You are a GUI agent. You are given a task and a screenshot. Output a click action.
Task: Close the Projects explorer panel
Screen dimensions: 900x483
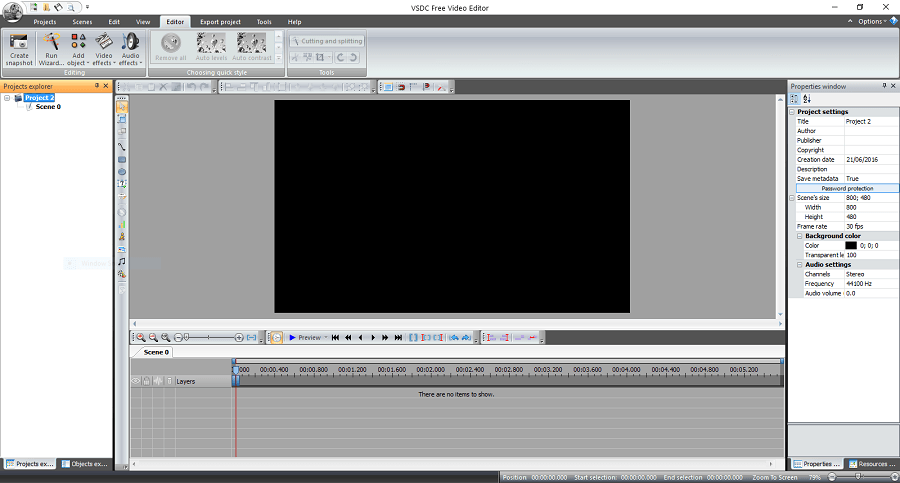(x=106, y=86)
